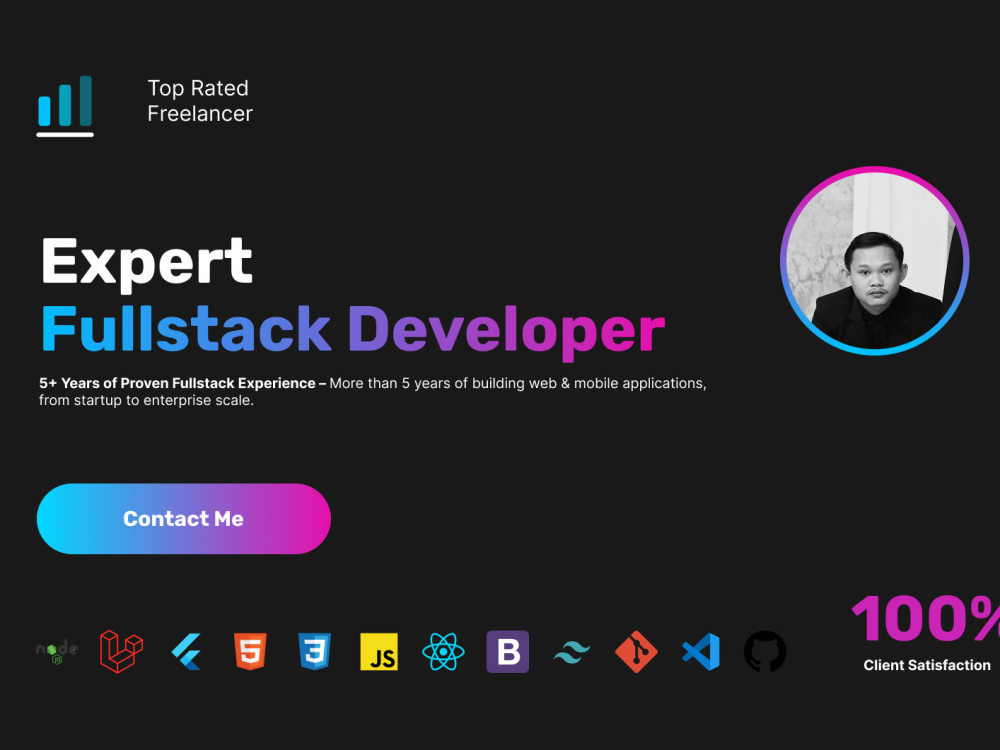This screenshot has width=1000, height=750.
Task: Click the React atom icon
Action: tap(443, 651)
